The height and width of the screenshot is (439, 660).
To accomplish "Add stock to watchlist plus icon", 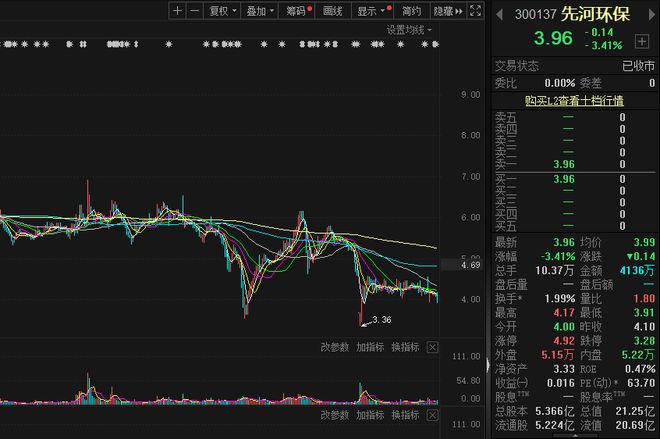I will point(641,41).
